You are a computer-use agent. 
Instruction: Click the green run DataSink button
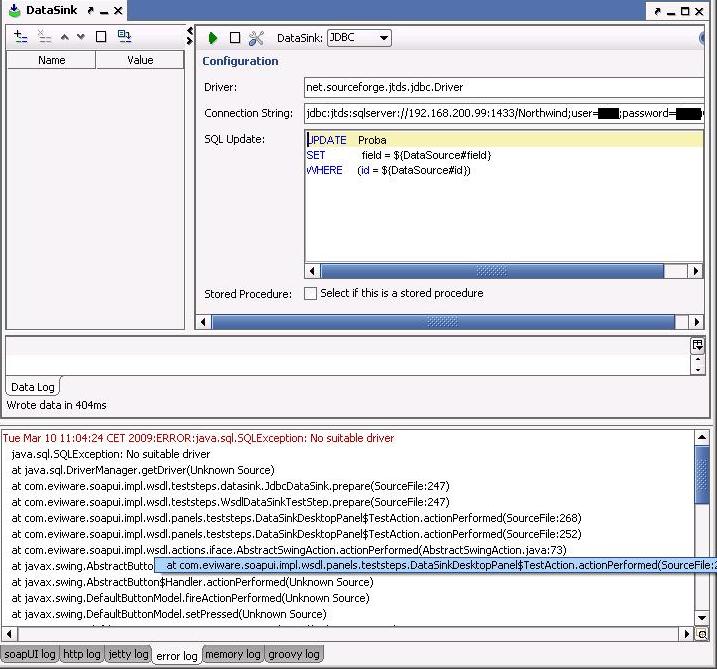[x=213, y=38]
